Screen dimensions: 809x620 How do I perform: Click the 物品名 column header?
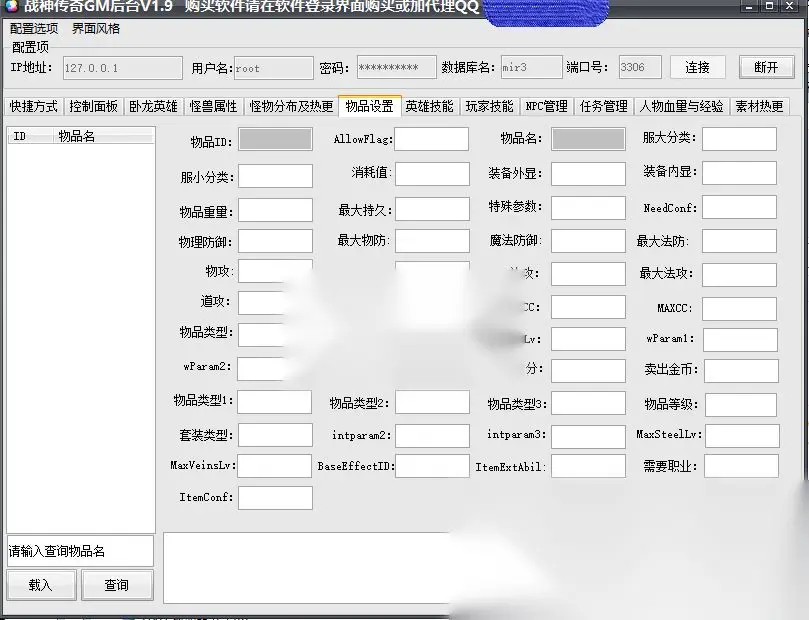103,136
